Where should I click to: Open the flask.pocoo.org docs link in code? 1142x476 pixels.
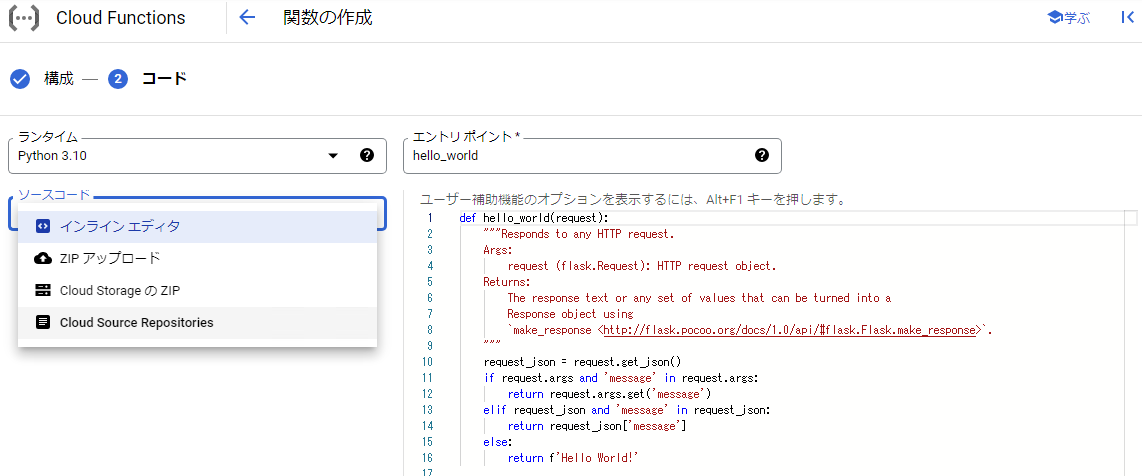click(x=789, y=330)
